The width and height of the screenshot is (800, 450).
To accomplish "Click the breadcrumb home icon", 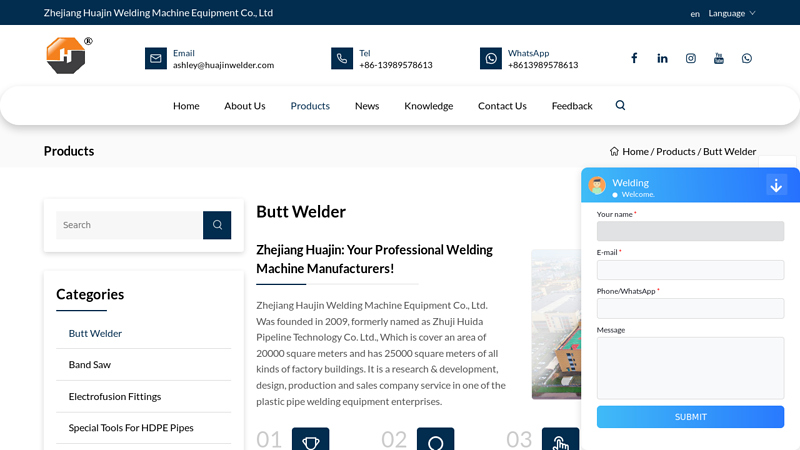I will [x=614, y=152].
